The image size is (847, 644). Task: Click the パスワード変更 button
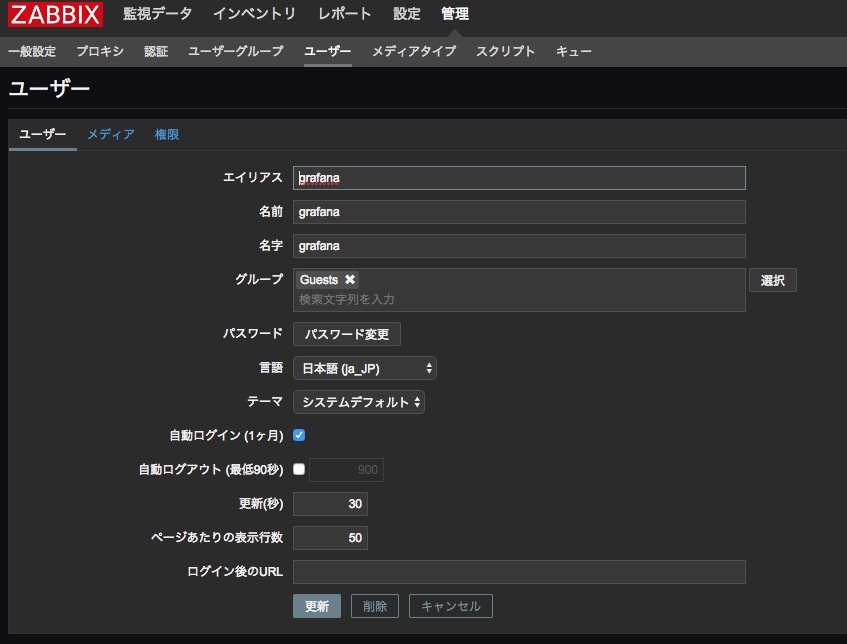346,334
